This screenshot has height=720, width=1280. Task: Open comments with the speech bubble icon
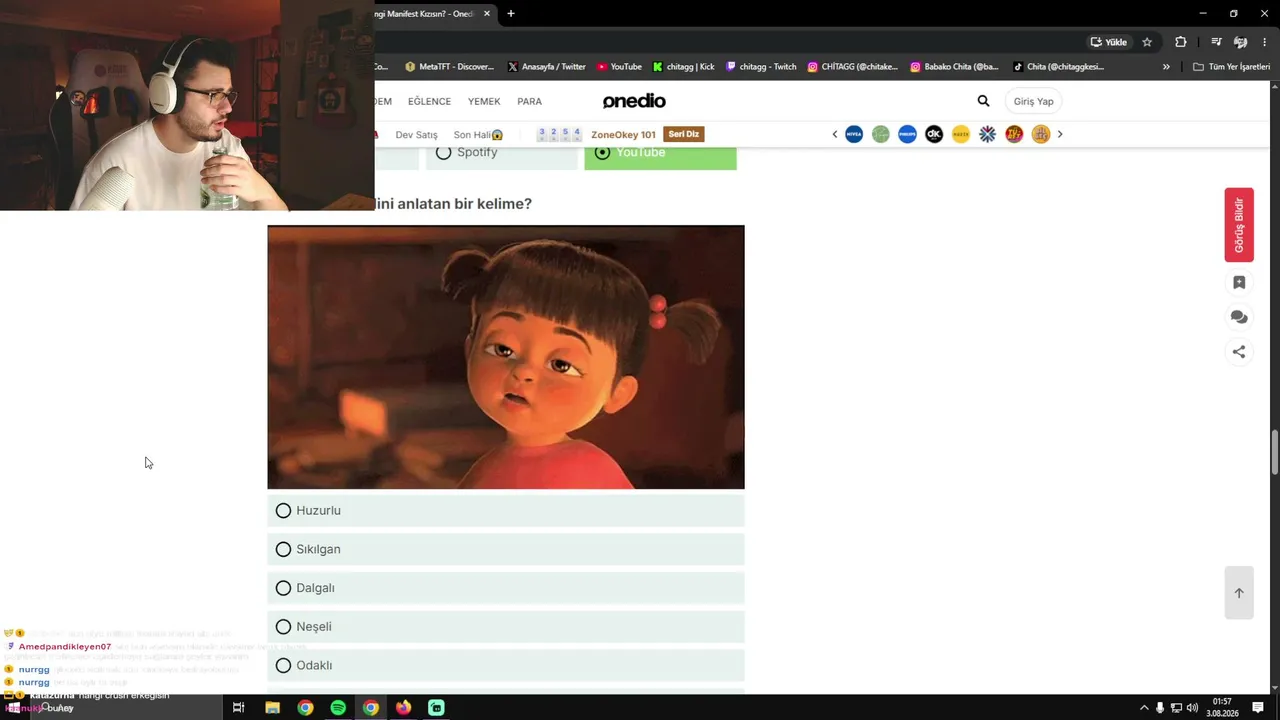click(1239, 317)
